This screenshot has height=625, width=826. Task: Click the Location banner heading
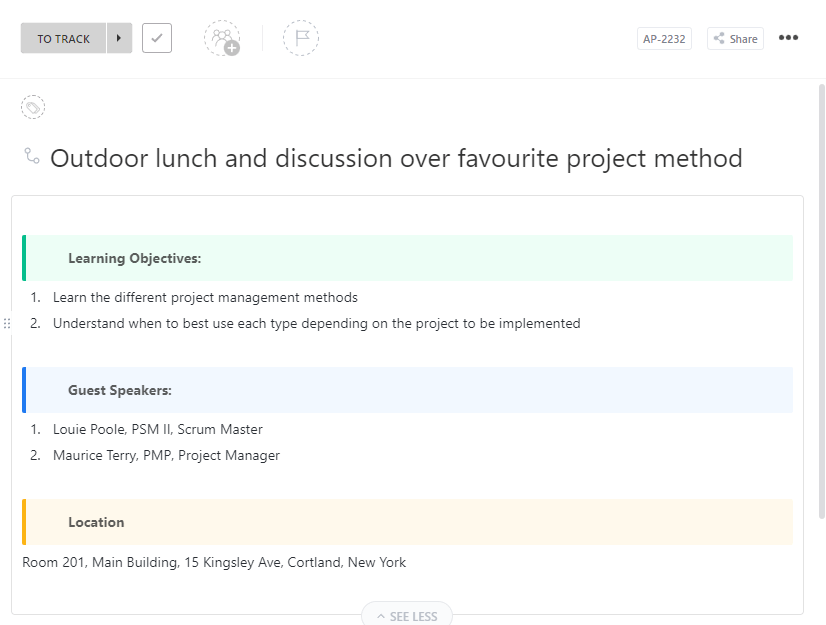96,522
